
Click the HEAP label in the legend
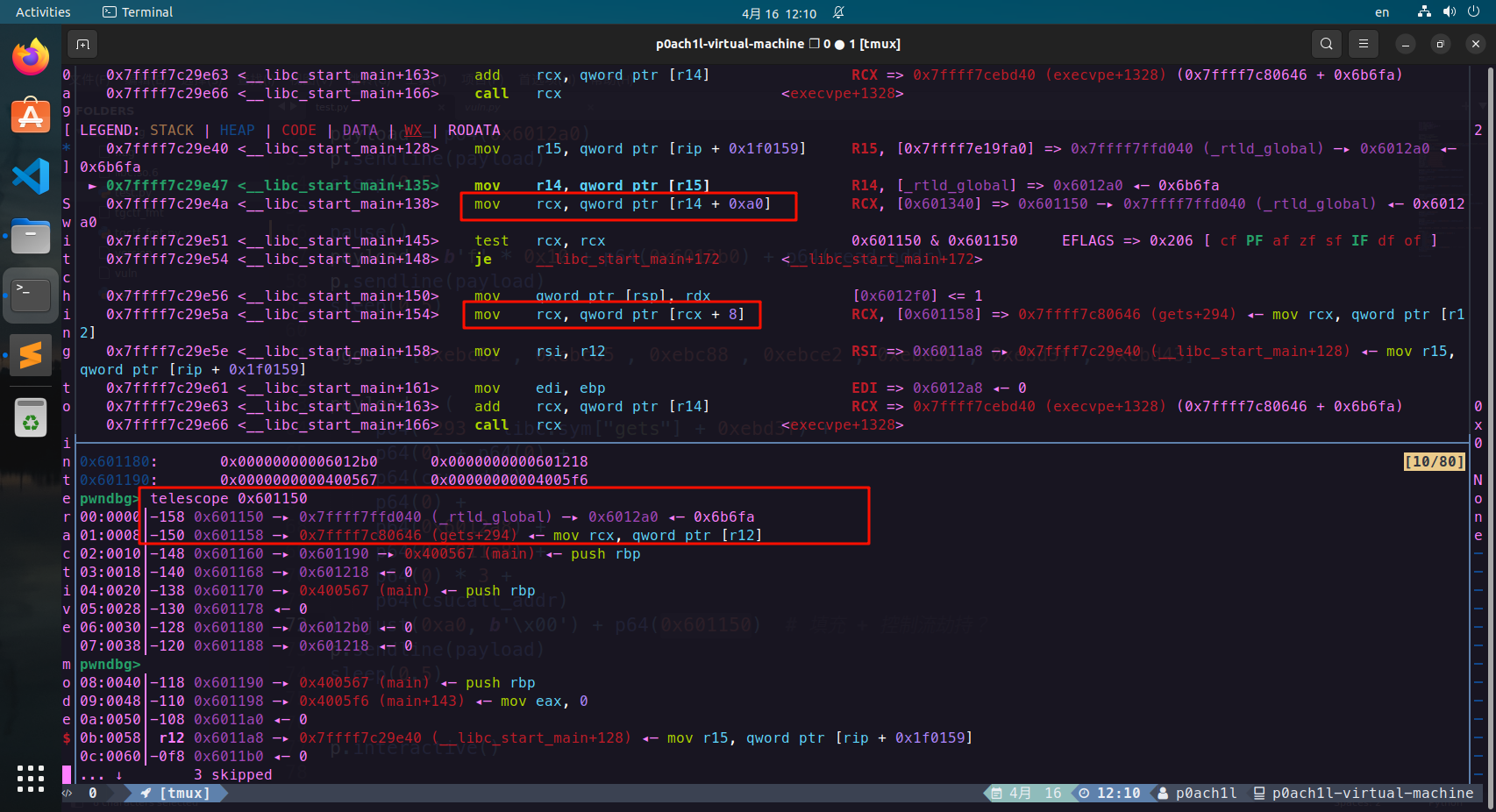(x=237, y=131)
